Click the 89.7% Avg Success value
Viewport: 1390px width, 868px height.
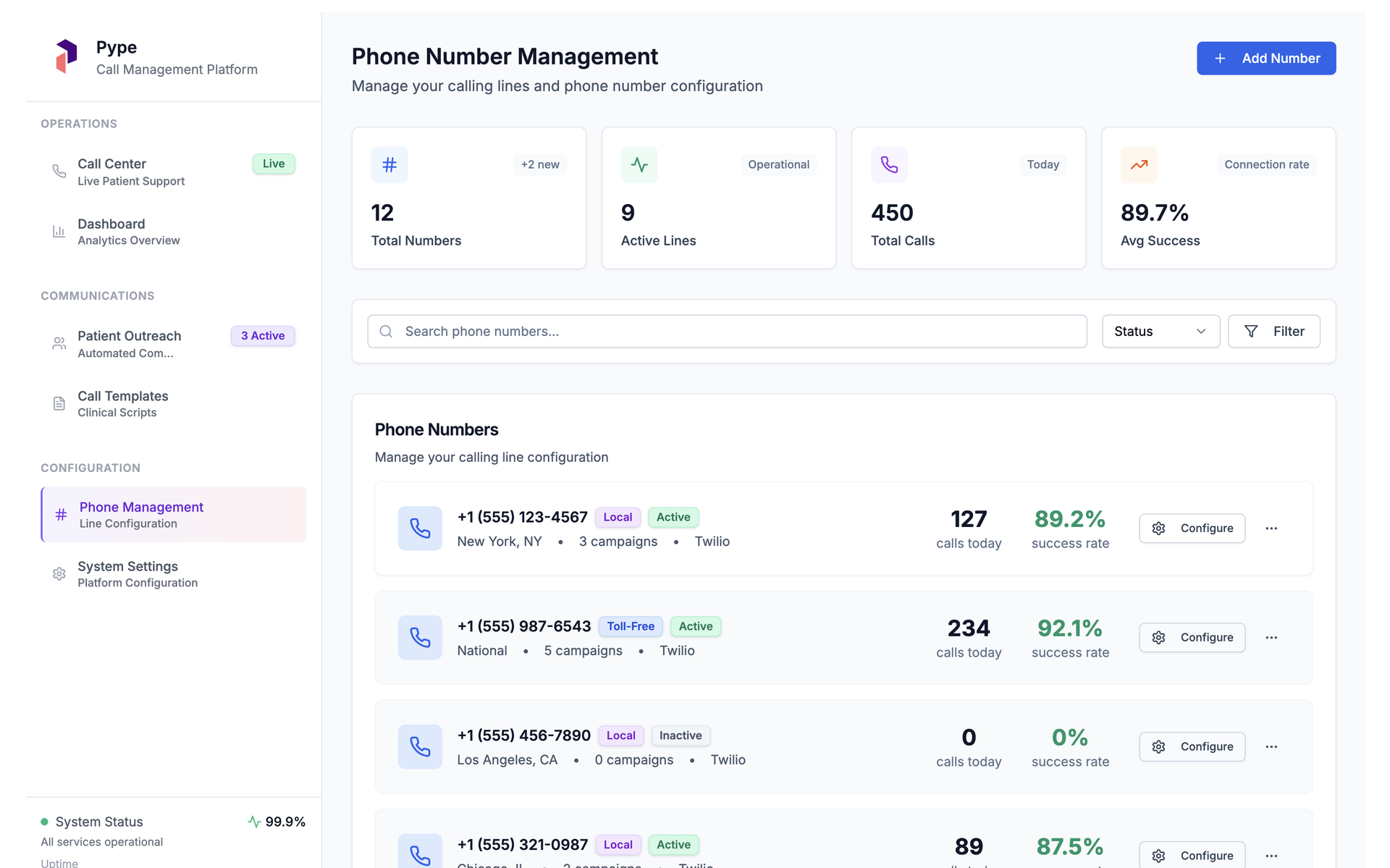point(1155,213)
